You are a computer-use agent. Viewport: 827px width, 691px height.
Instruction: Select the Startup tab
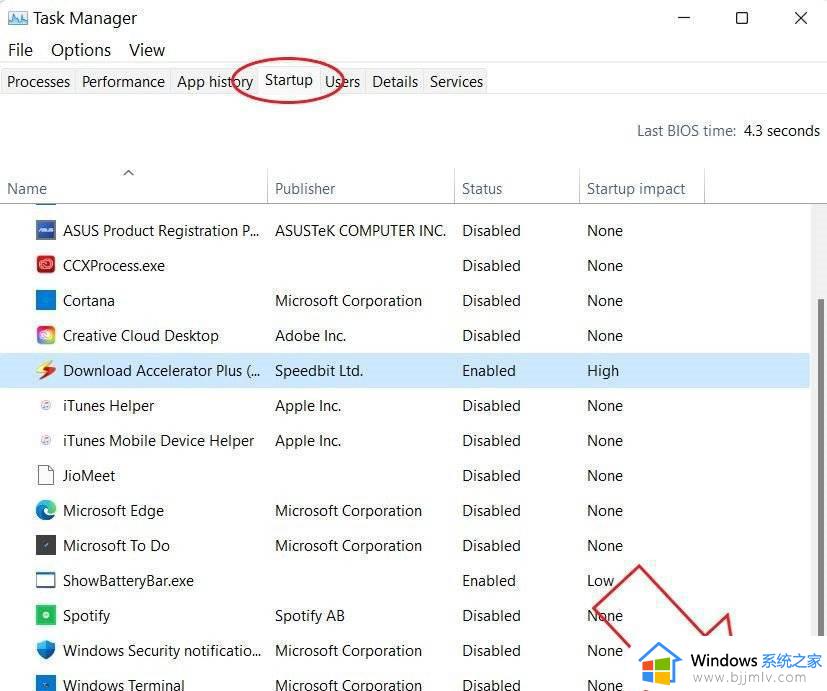[x=289, y=80]
